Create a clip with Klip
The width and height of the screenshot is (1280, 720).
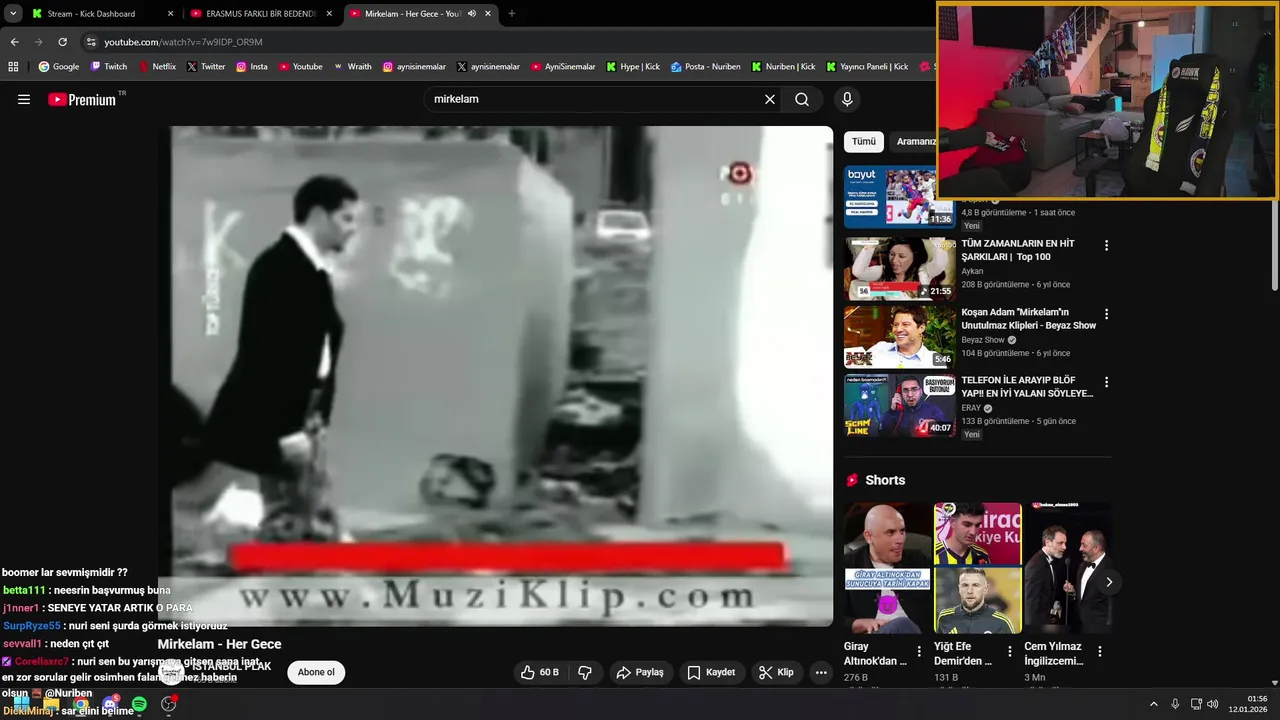pyautogui.click(x=776, y=672)
